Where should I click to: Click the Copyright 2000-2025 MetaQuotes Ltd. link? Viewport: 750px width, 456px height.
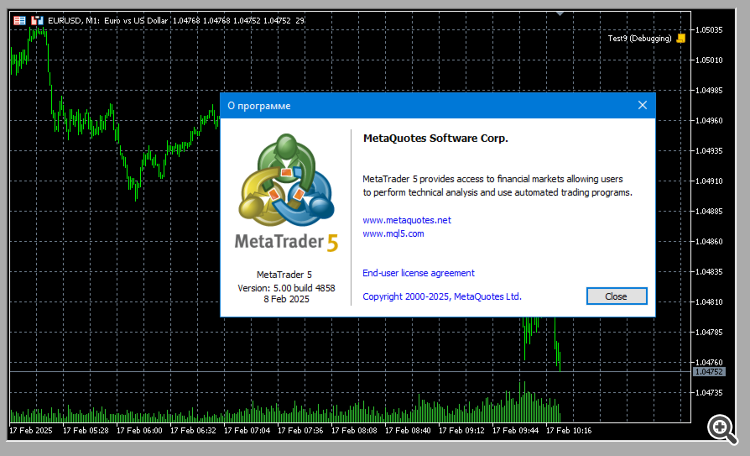point(442,297)
